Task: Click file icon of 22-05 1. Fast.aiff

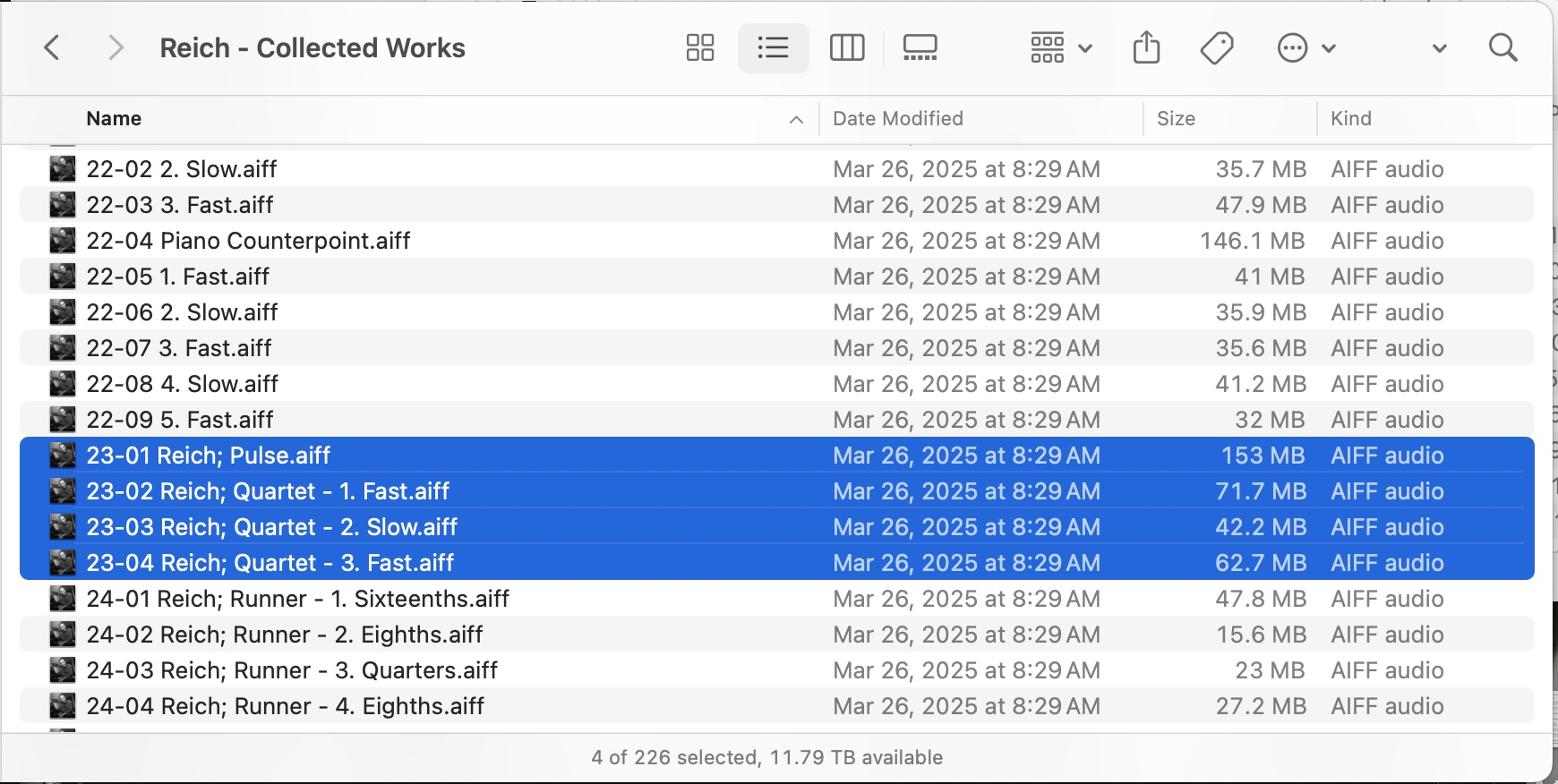Action: (63, 277)
